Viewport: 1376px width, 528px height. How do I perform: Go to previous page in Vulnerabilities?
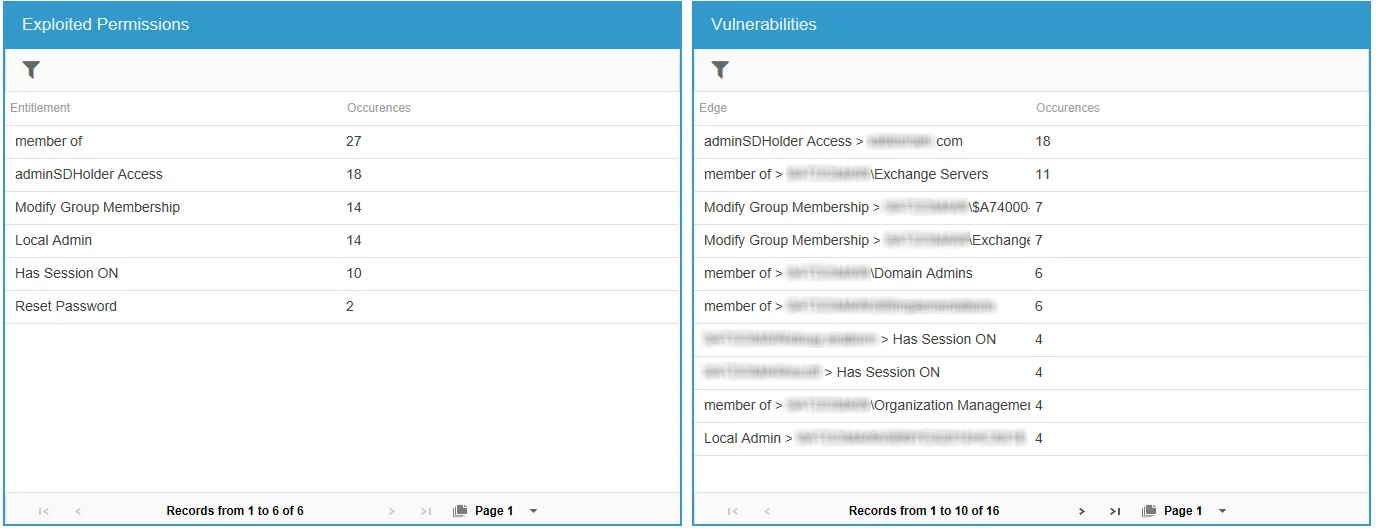[767, 511]
